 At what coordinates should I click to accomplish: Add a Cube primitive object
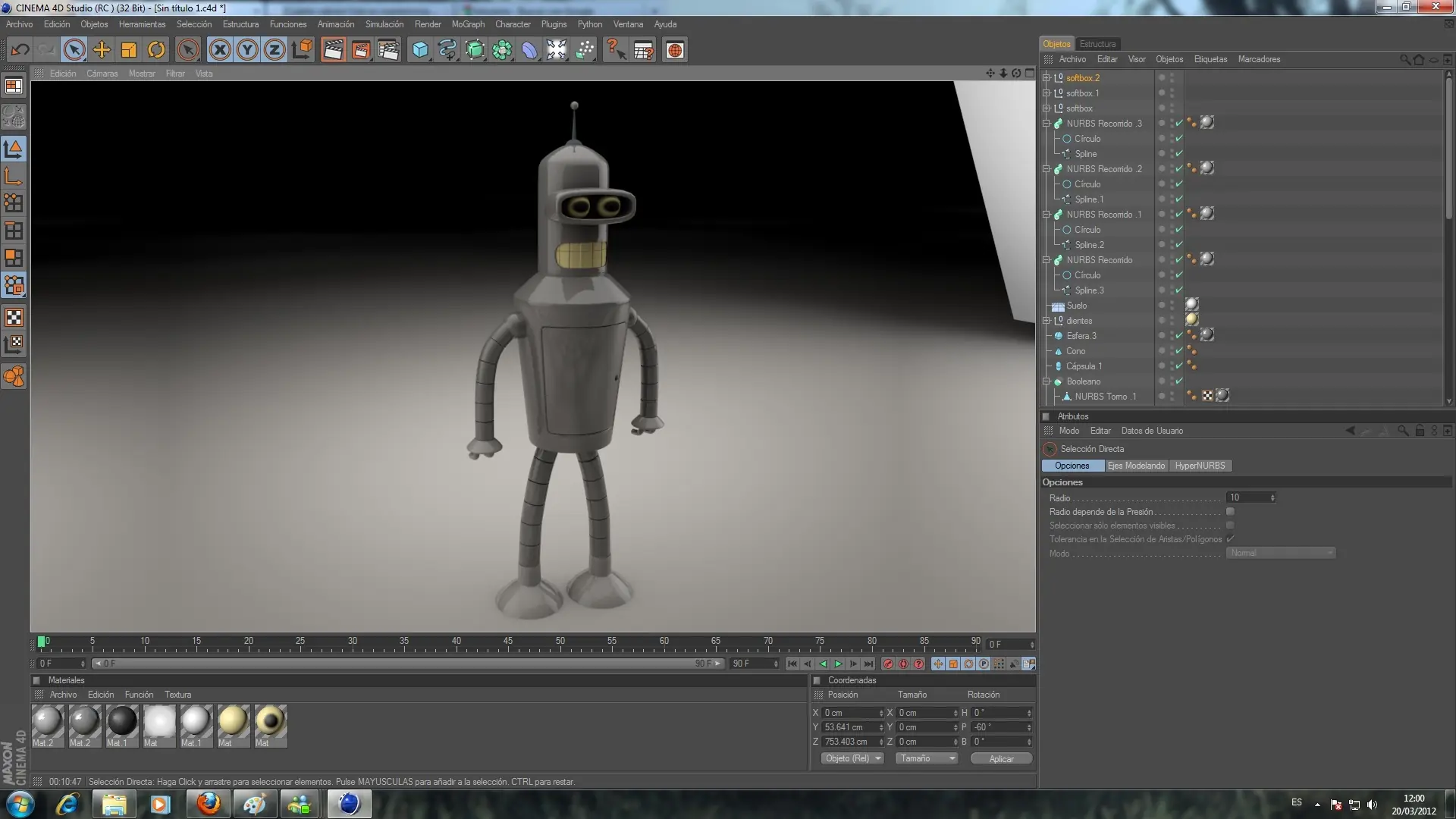tap(420, 50)
